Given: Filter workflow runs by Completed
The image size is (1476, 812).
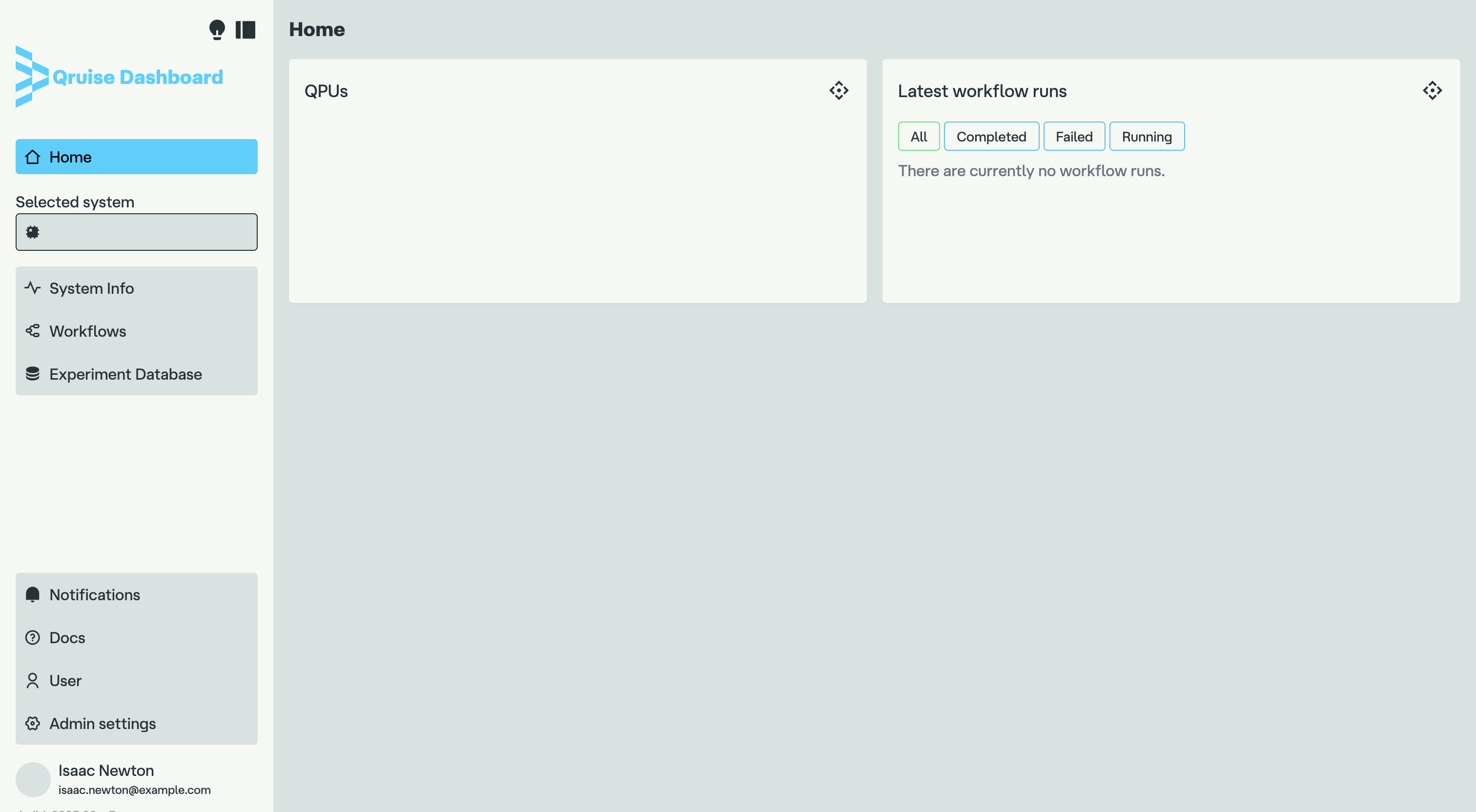Looking at the screenshot, I should (991, 136).
